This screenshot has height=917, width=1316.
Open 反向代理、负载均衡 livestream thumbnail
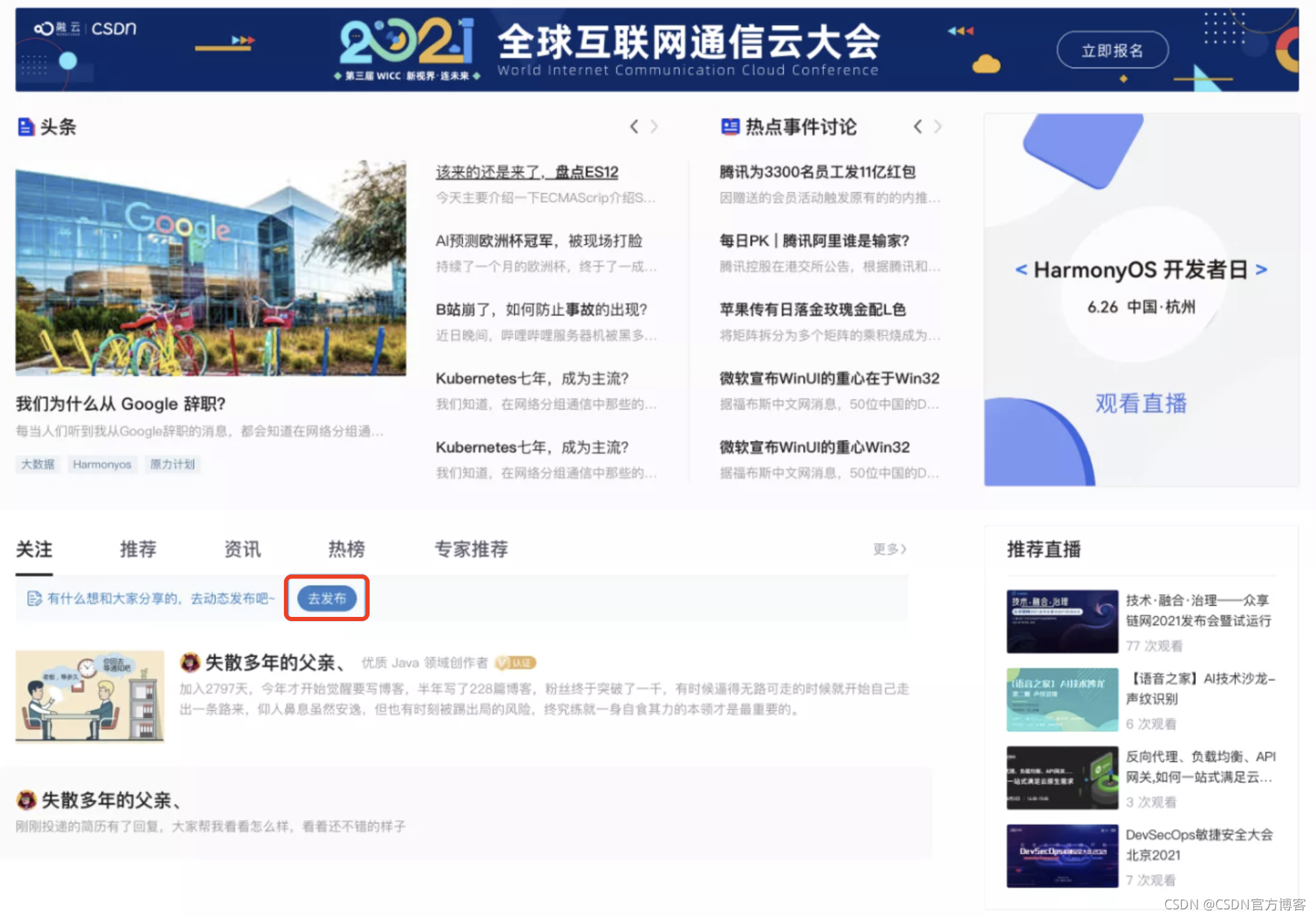coord(1062,777)
